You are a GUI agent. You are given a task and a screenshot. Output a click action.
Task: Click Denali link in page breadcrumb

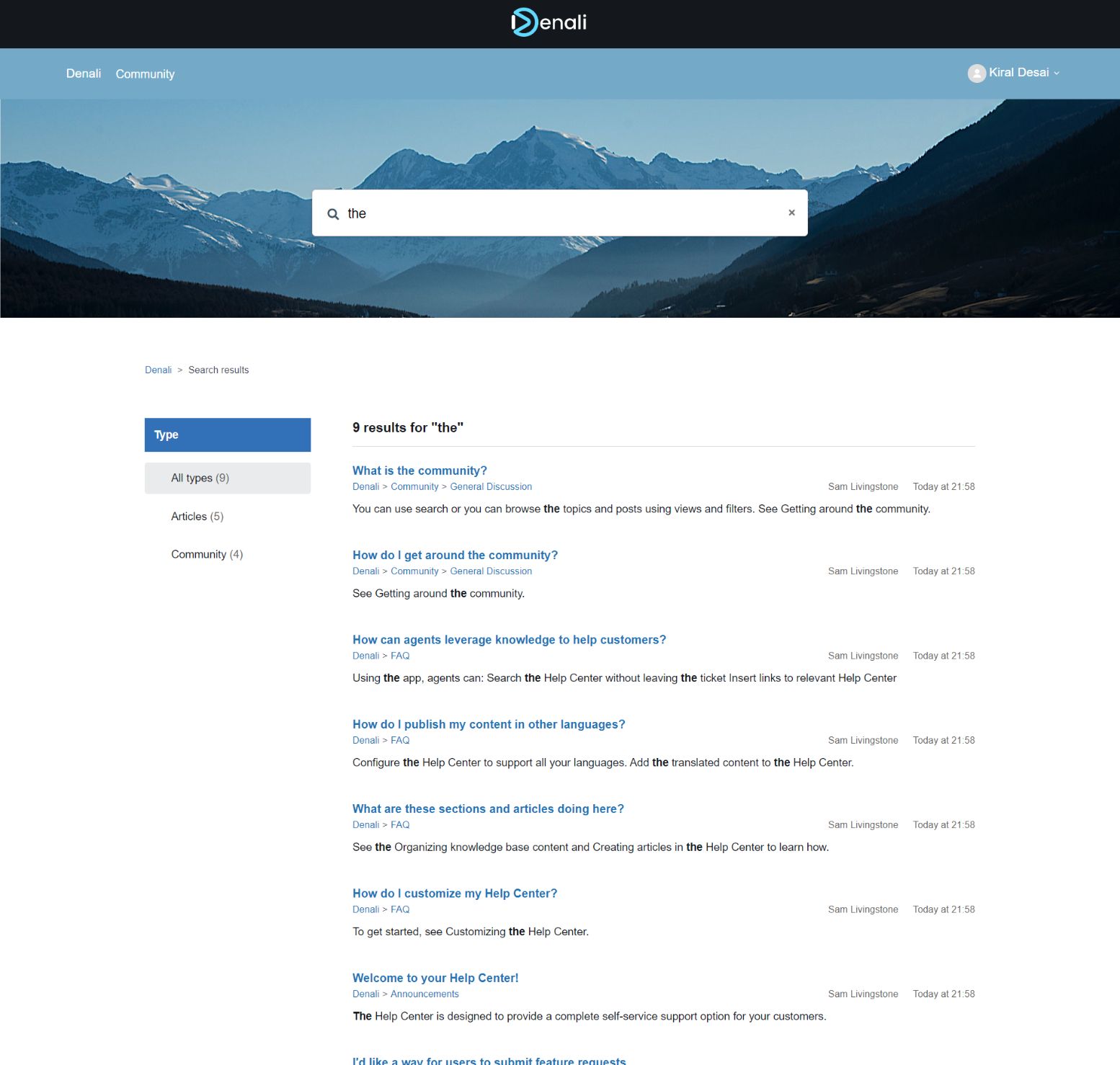pyautogui.click(x=158, y=370)
